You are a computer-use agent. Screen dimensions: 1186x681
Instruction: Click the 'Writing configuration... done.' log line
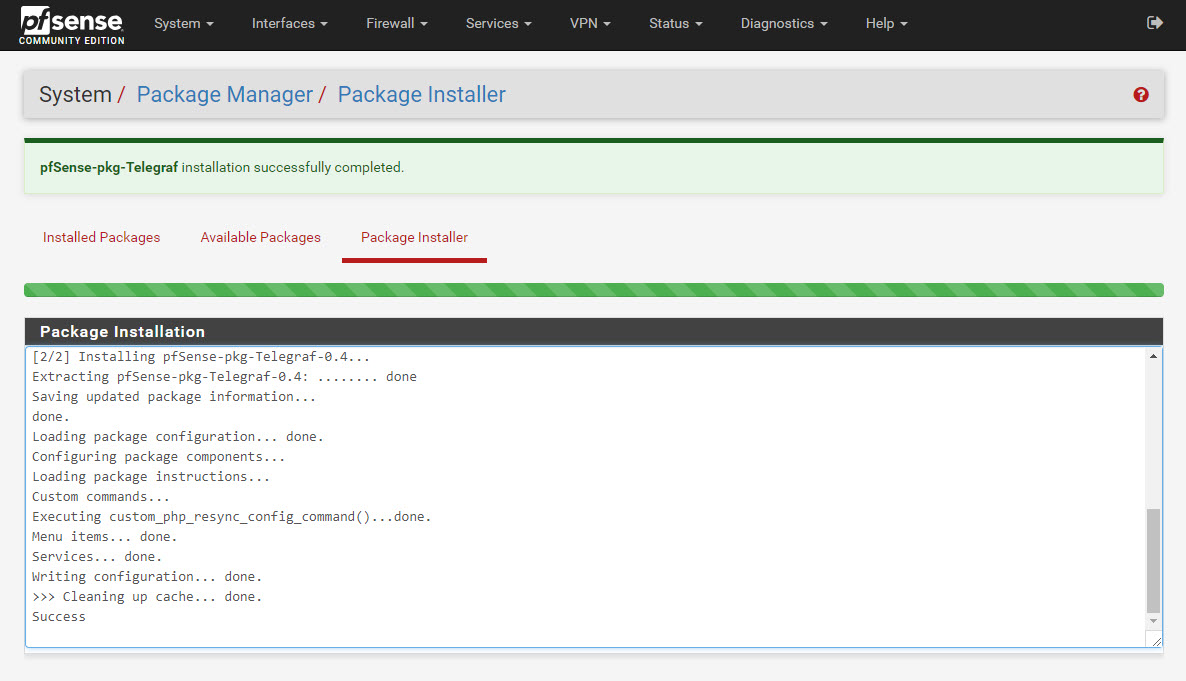coord(147,577)
